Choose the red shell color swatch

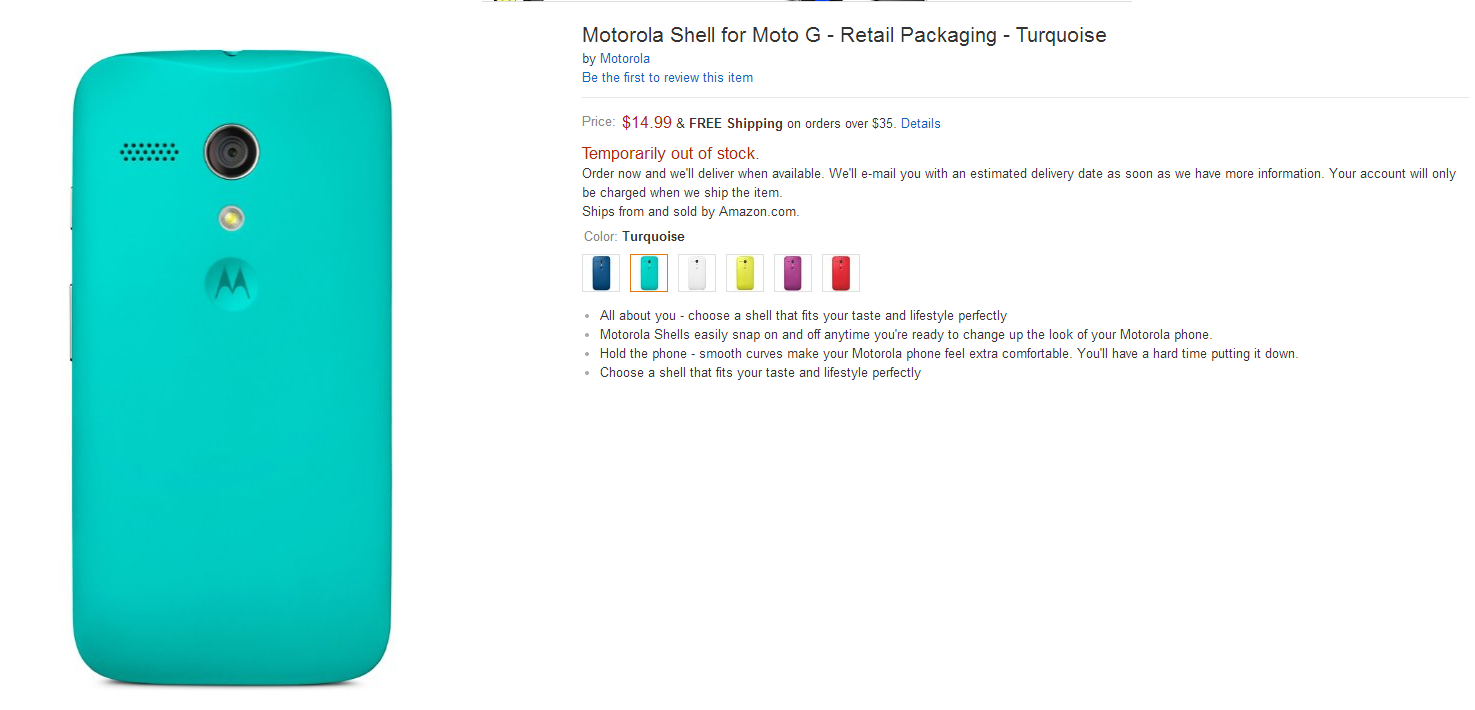841,273
